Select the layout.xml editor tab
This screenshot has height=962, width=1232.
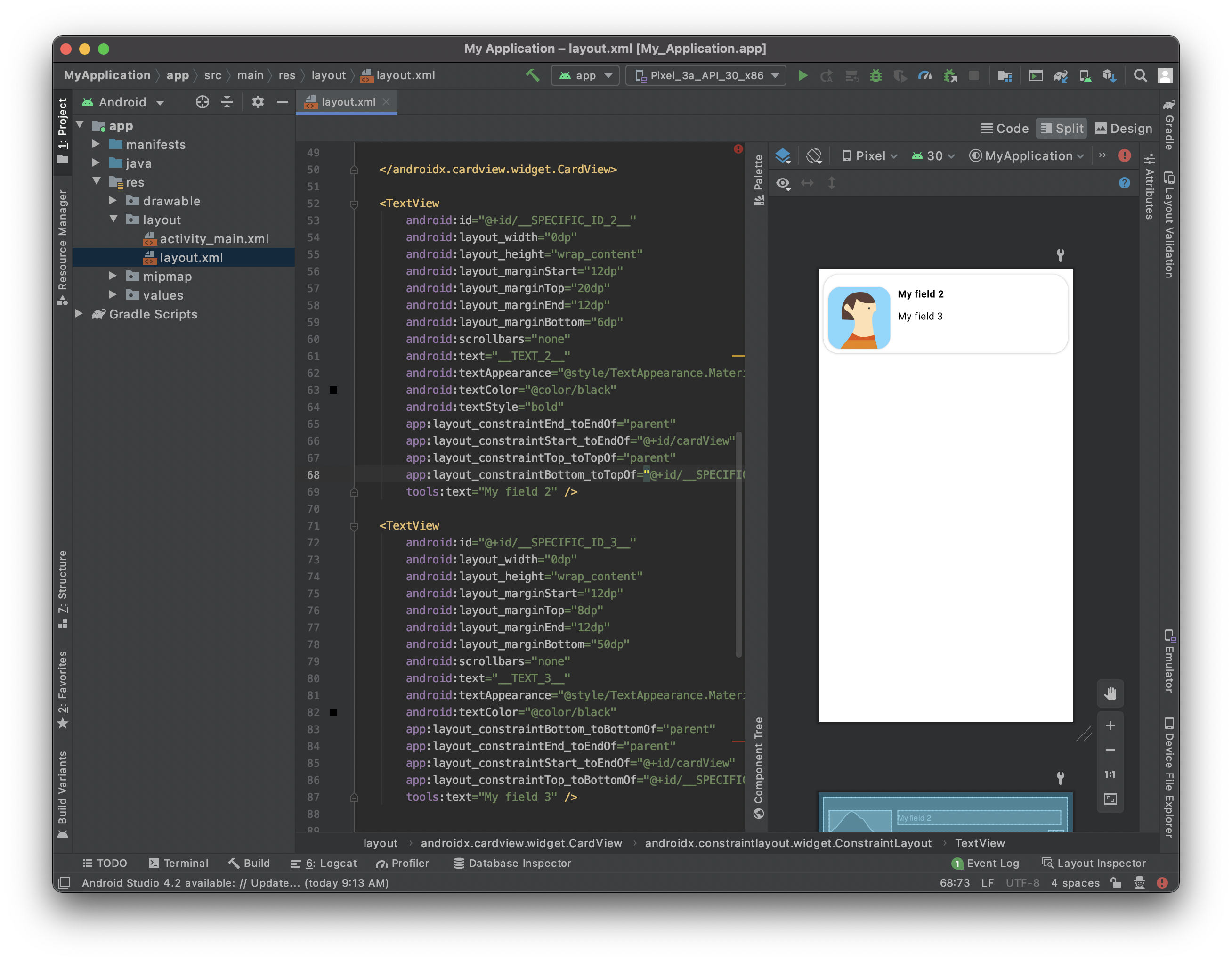click(x=347, y=102)
